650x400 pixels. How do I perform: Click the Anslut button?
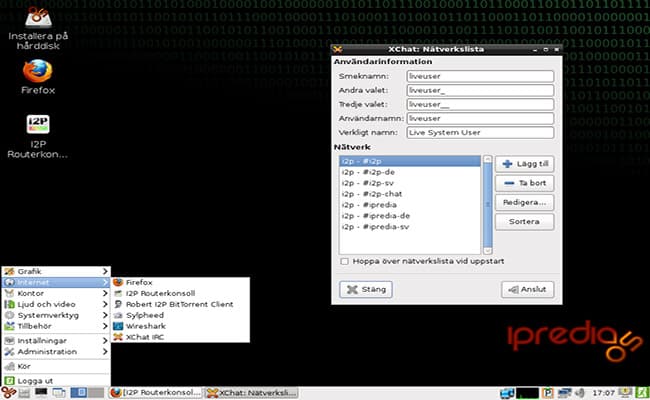[528, 289]
